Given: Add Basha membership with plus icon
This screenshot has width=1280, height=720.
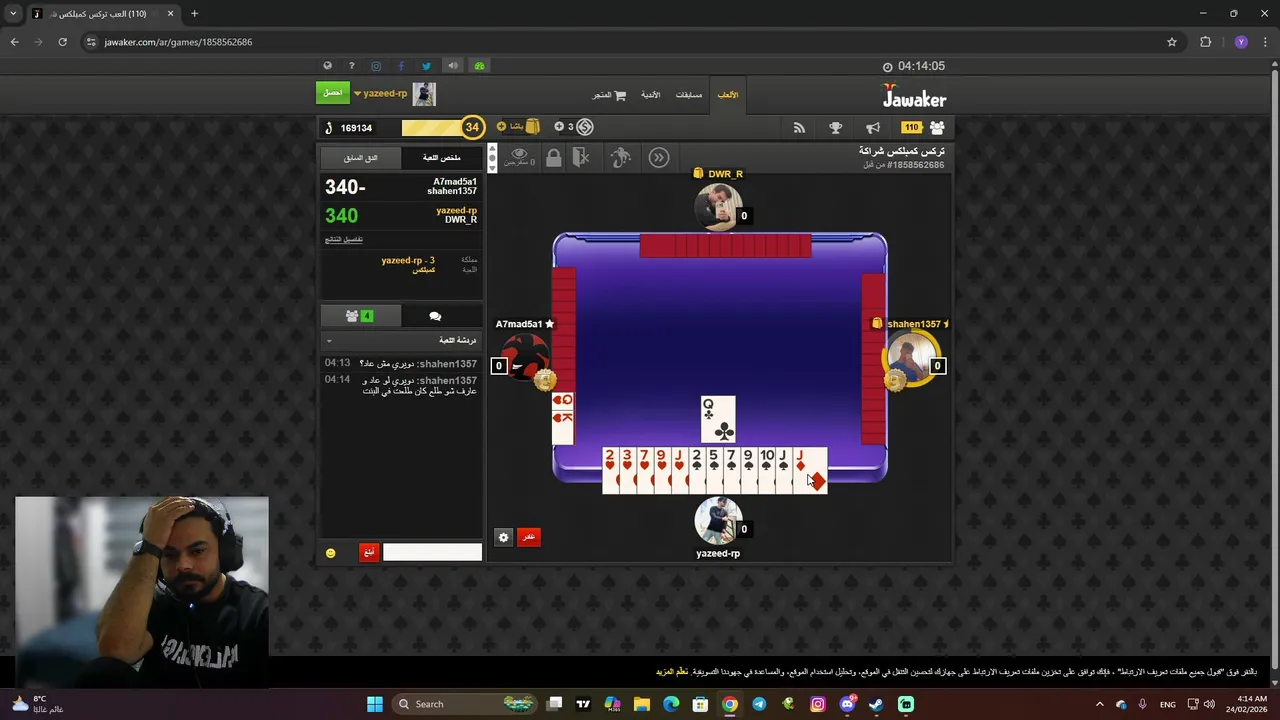Looking at the screenshot, I should [501, 127].
